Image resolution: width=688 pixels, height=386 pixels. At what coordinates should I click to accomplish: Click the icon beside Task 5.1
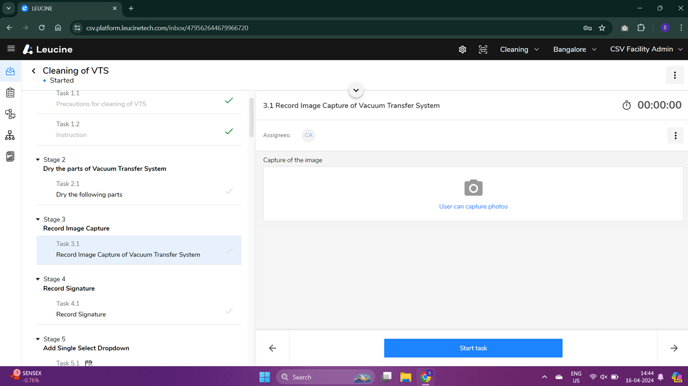click(x=89, y=363)
